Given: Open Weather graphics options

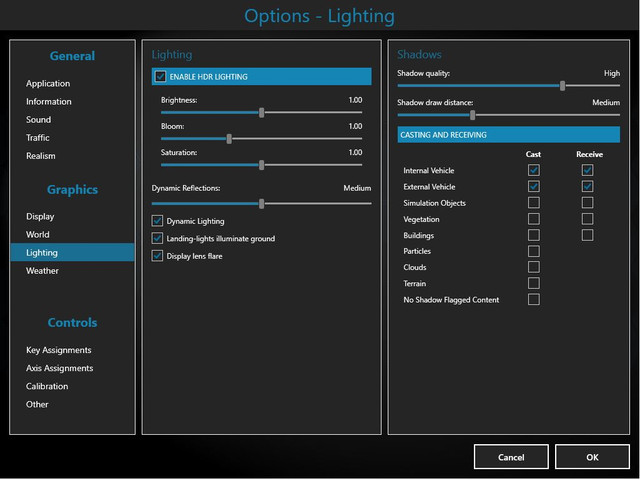Looking at the screenshot, I should 42,271.
